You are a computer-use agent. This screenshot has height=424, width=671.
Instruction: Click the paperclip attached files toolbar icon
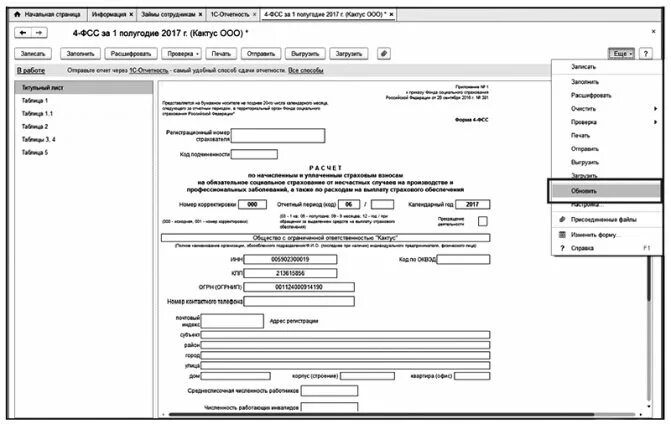pos(384,53)
